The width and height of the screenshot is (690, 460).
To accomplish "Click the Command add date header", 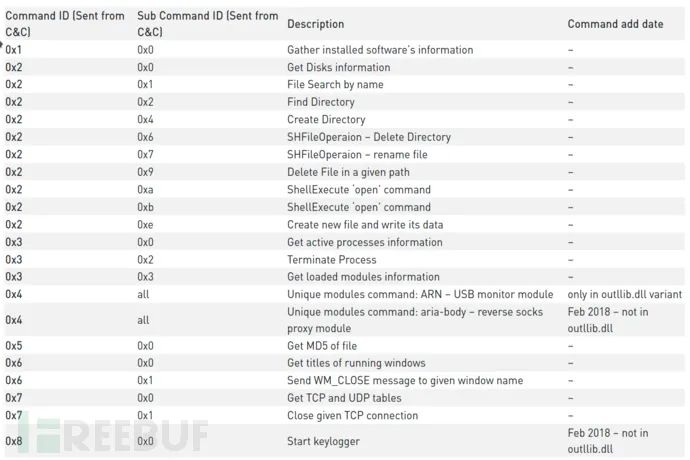I will click(x=615, y=24).
